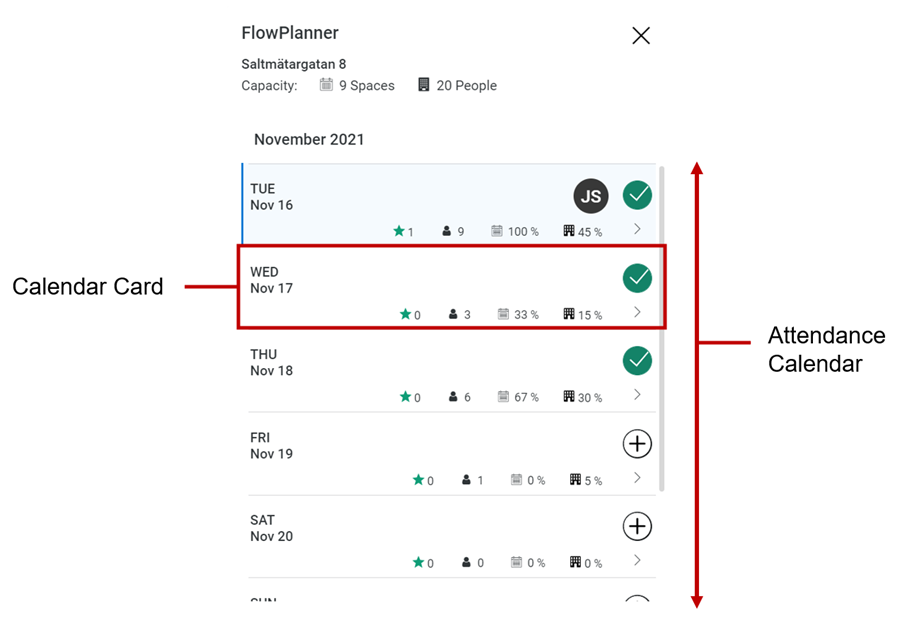
Task: Click the building icon showing 15% on Nov 17
Action: [x=566, y=313]
